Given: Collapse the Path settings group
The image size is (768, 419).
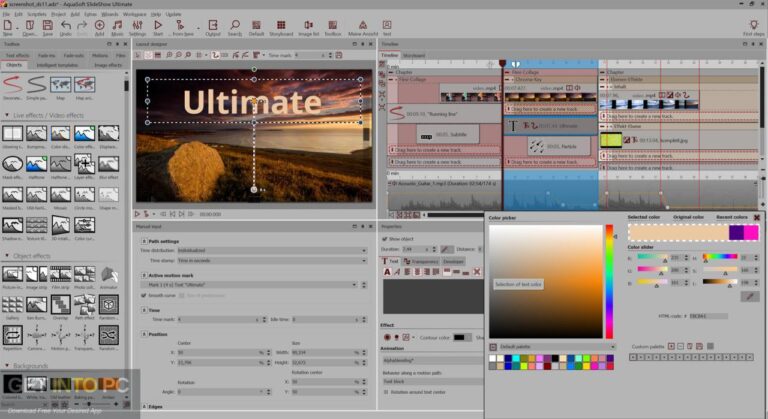Looking at the screenshot, I should coord(144,241).
